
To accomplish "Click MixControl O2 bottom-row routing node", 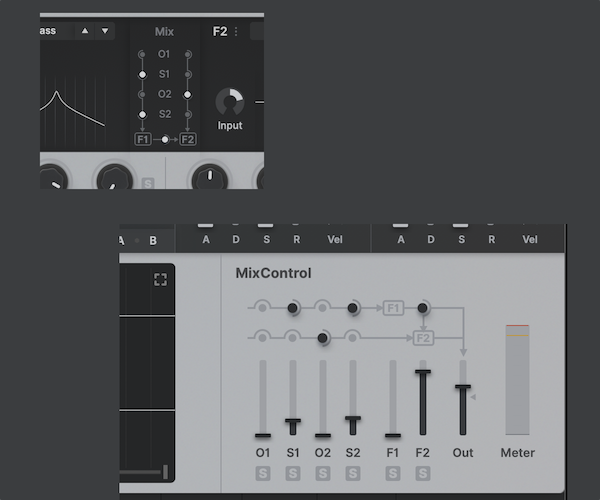I will pyautogui.click(x=323, y=338).
